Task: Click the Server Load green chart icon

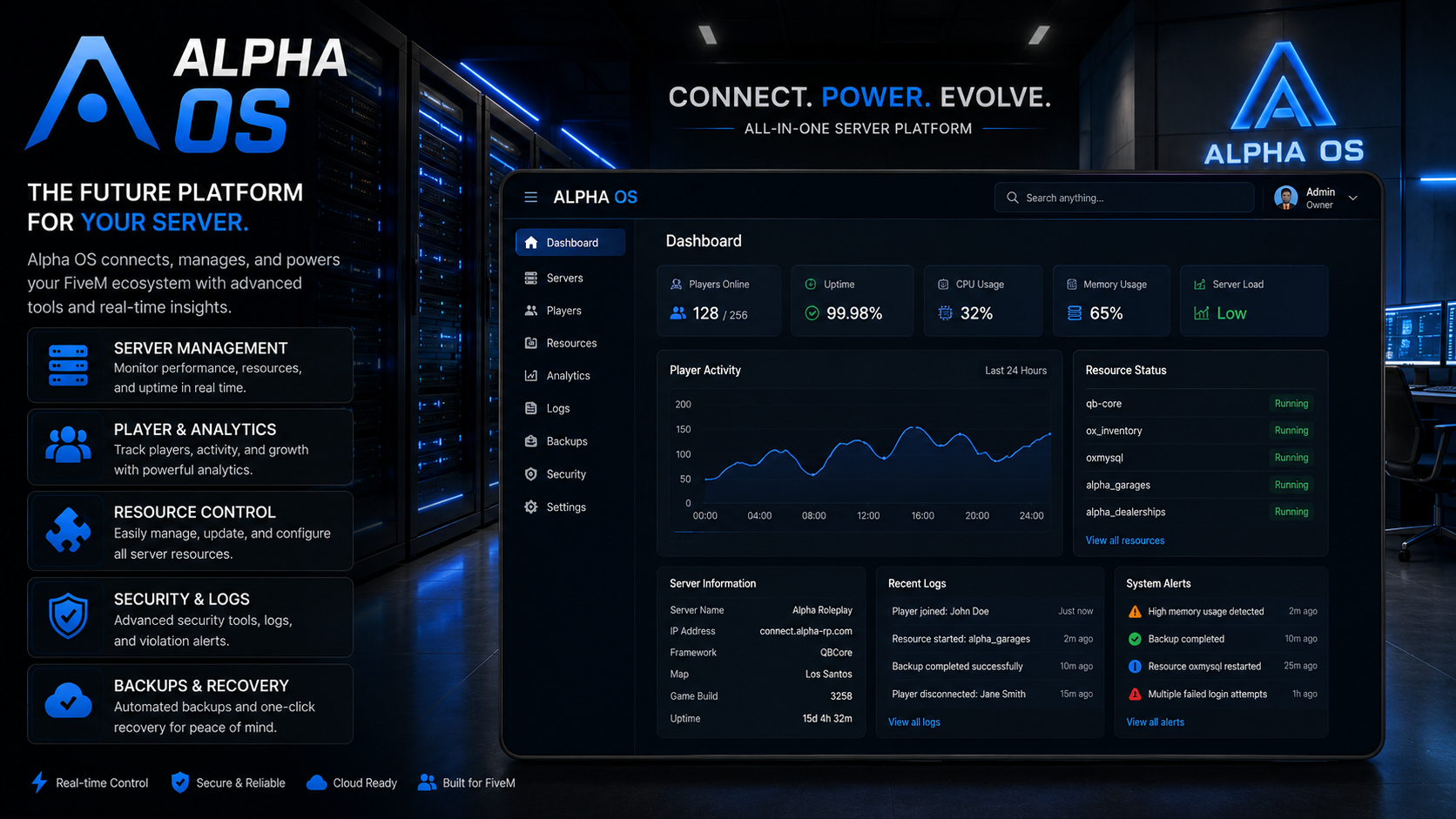Action: tap(1202, 313)
